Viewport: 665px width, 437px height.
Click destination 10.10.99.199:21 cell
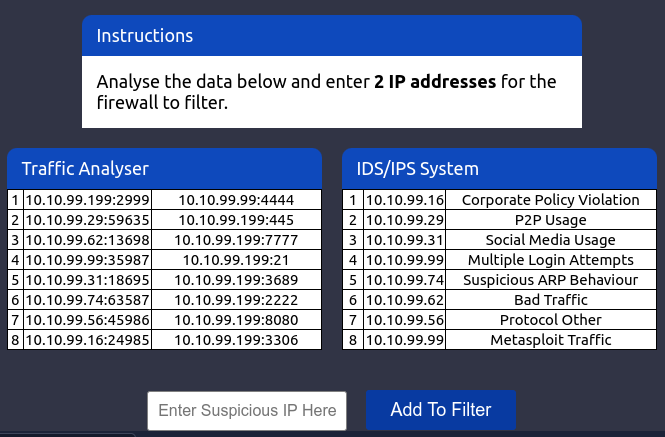pyautogui.click(x=236, y=260)
